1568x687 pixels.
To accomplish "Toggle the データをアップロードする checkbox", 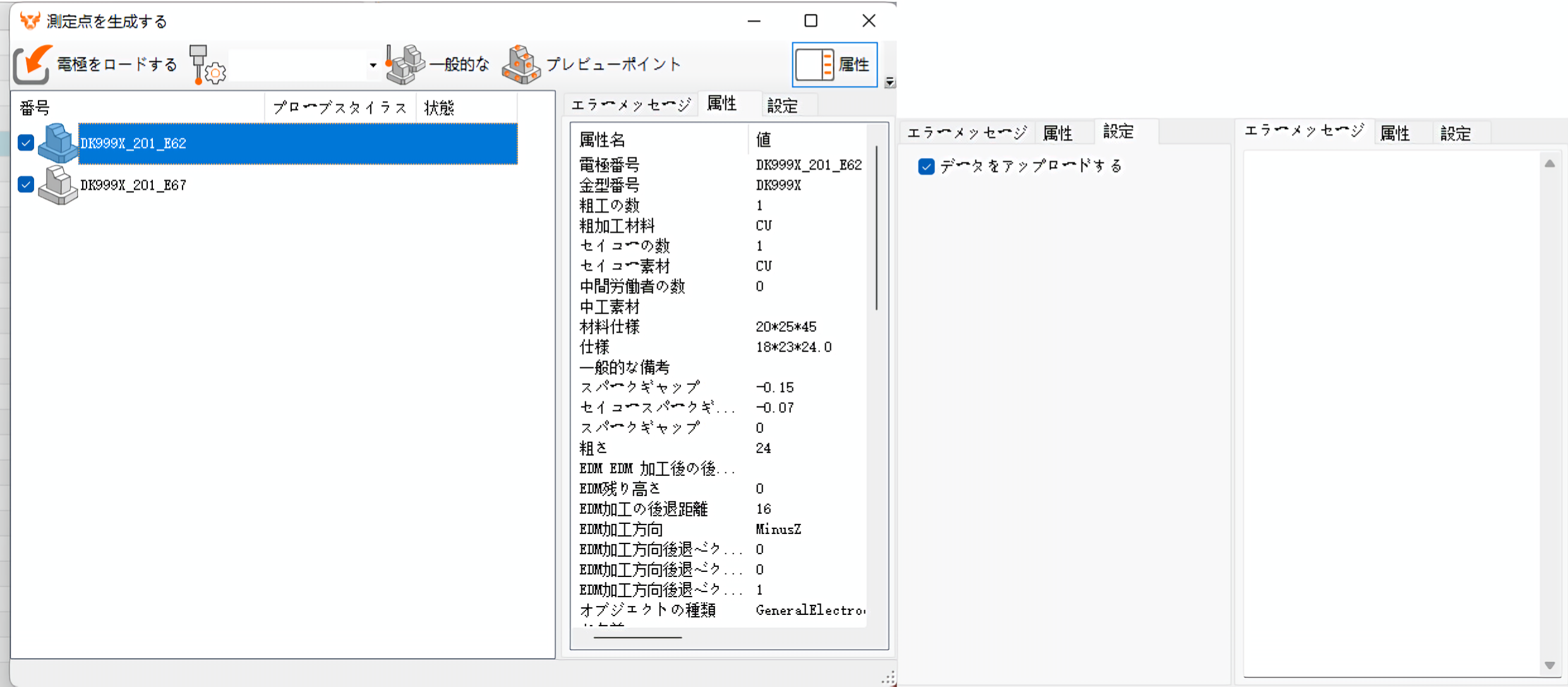I will [x=926, y=166].
